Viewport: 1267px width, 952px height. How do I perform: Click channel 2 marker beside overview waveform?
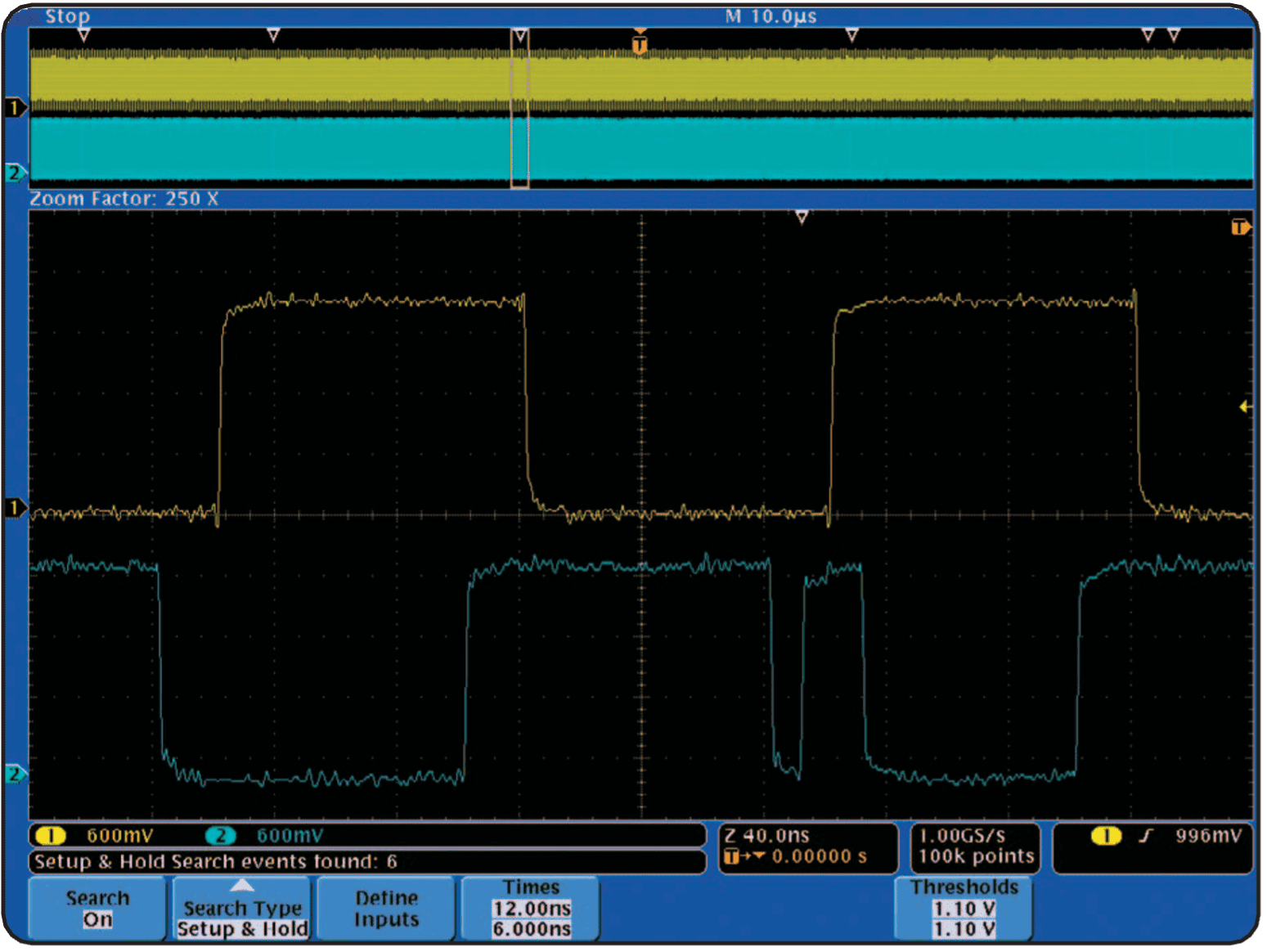coord(15,173)
